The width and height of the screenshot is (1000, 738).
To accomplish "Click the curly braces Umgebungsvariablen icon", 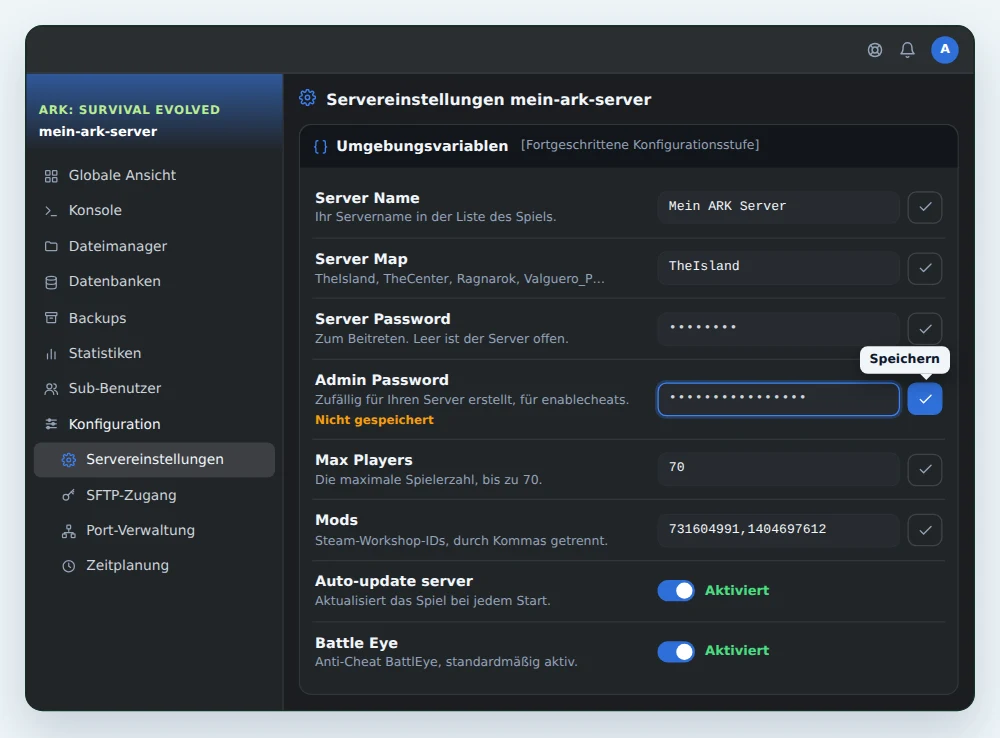I will click(x=321, y=146).
